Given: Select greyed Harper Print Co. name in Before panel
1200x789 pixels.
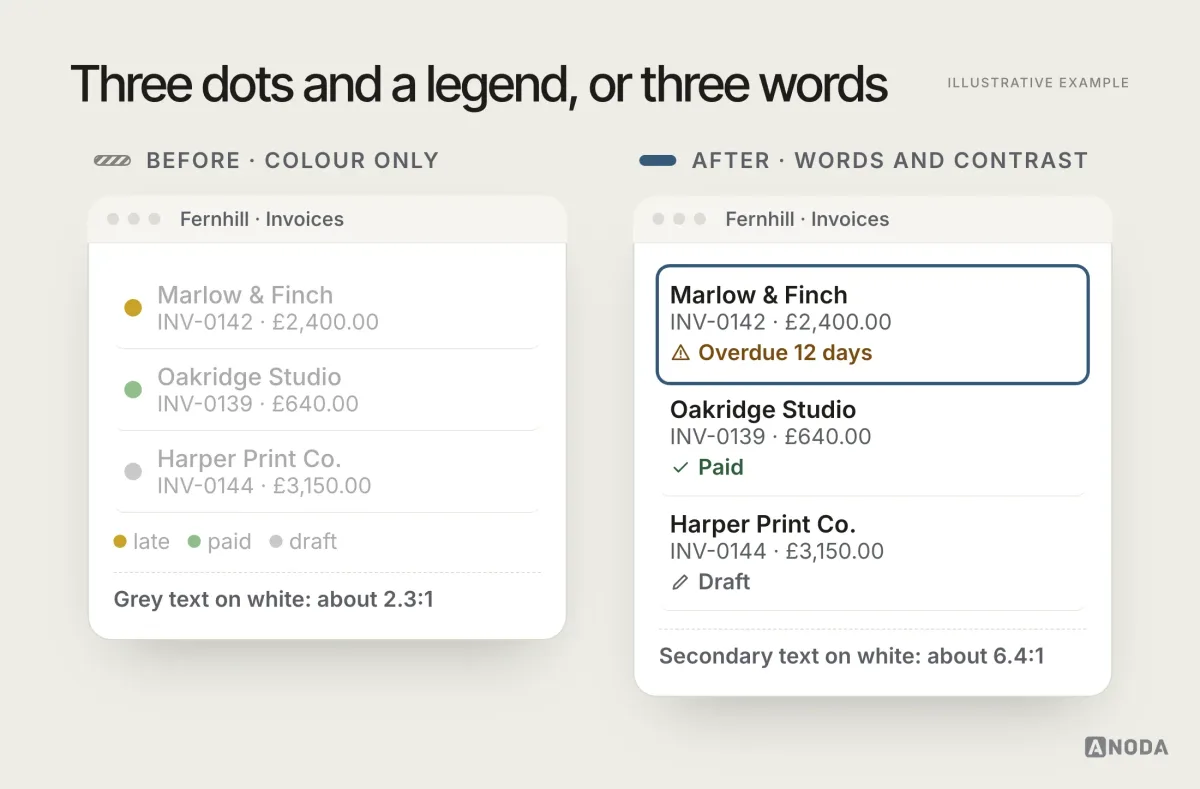Looking at the screenshot, I should [x=249, y=459].
